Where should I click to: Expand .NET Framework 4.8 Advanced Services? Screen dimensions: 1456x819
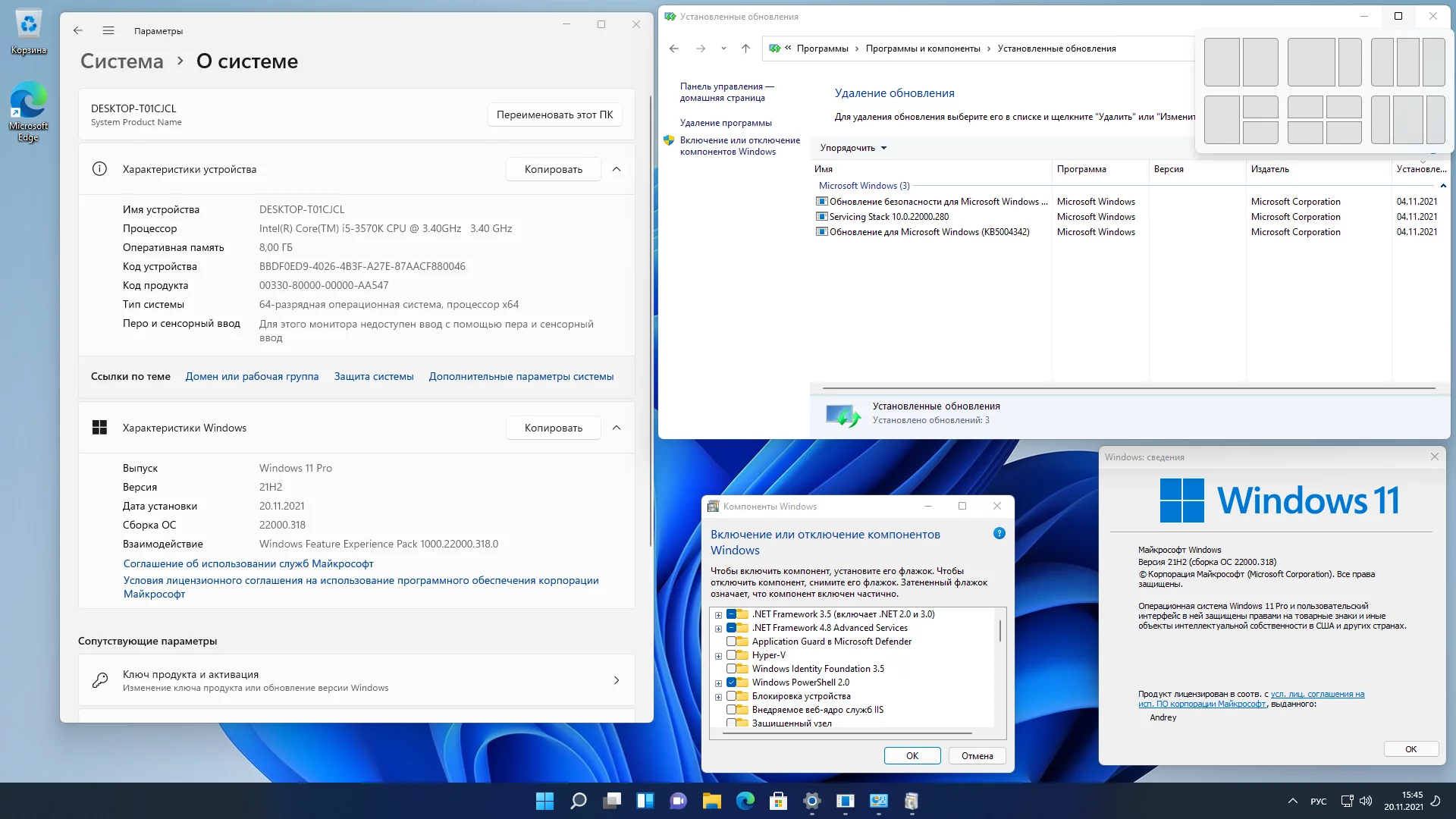point(719,628)
